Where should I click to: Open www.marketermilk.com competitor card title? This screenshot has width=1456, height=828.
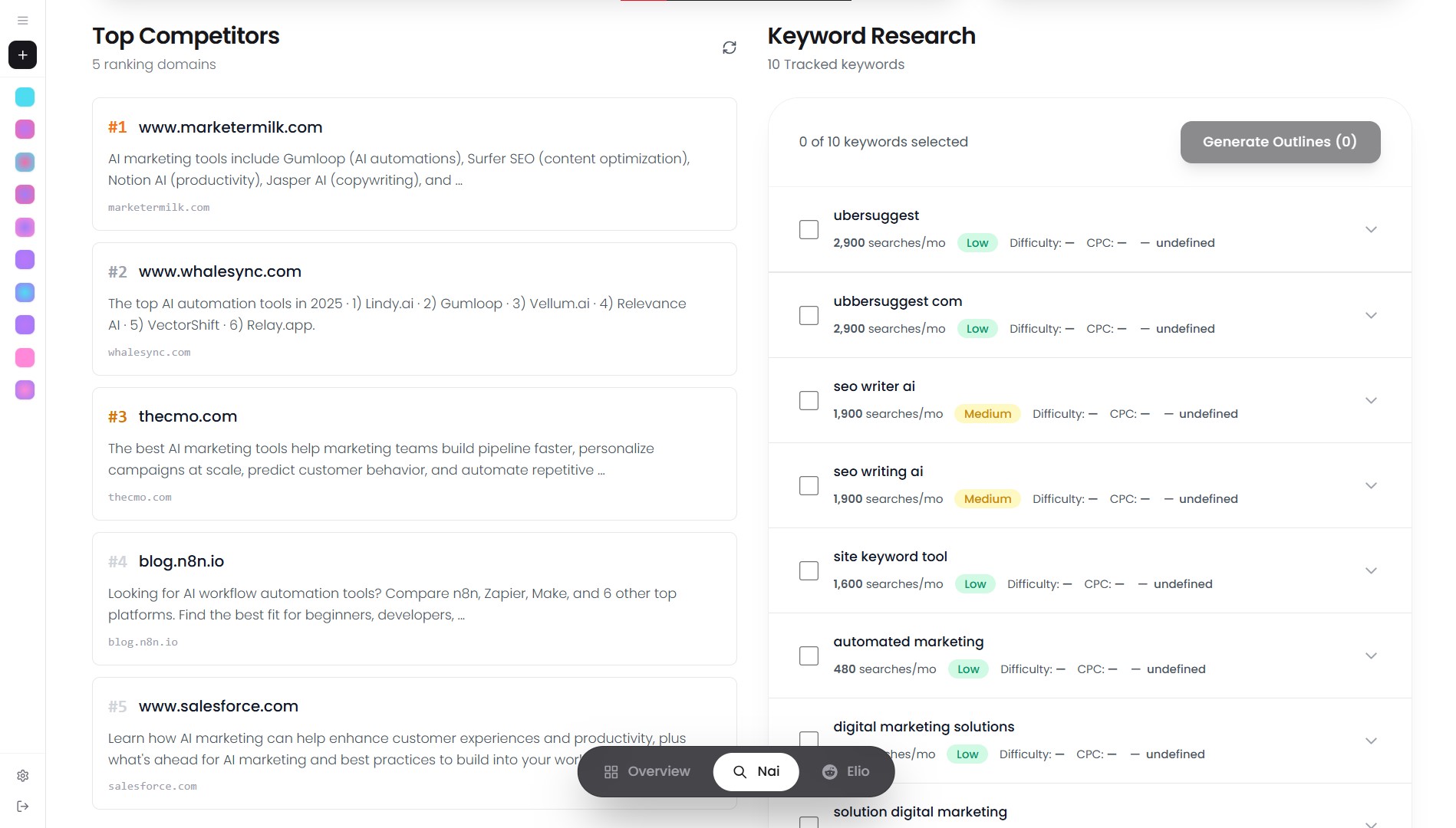[x=230, y=127]
